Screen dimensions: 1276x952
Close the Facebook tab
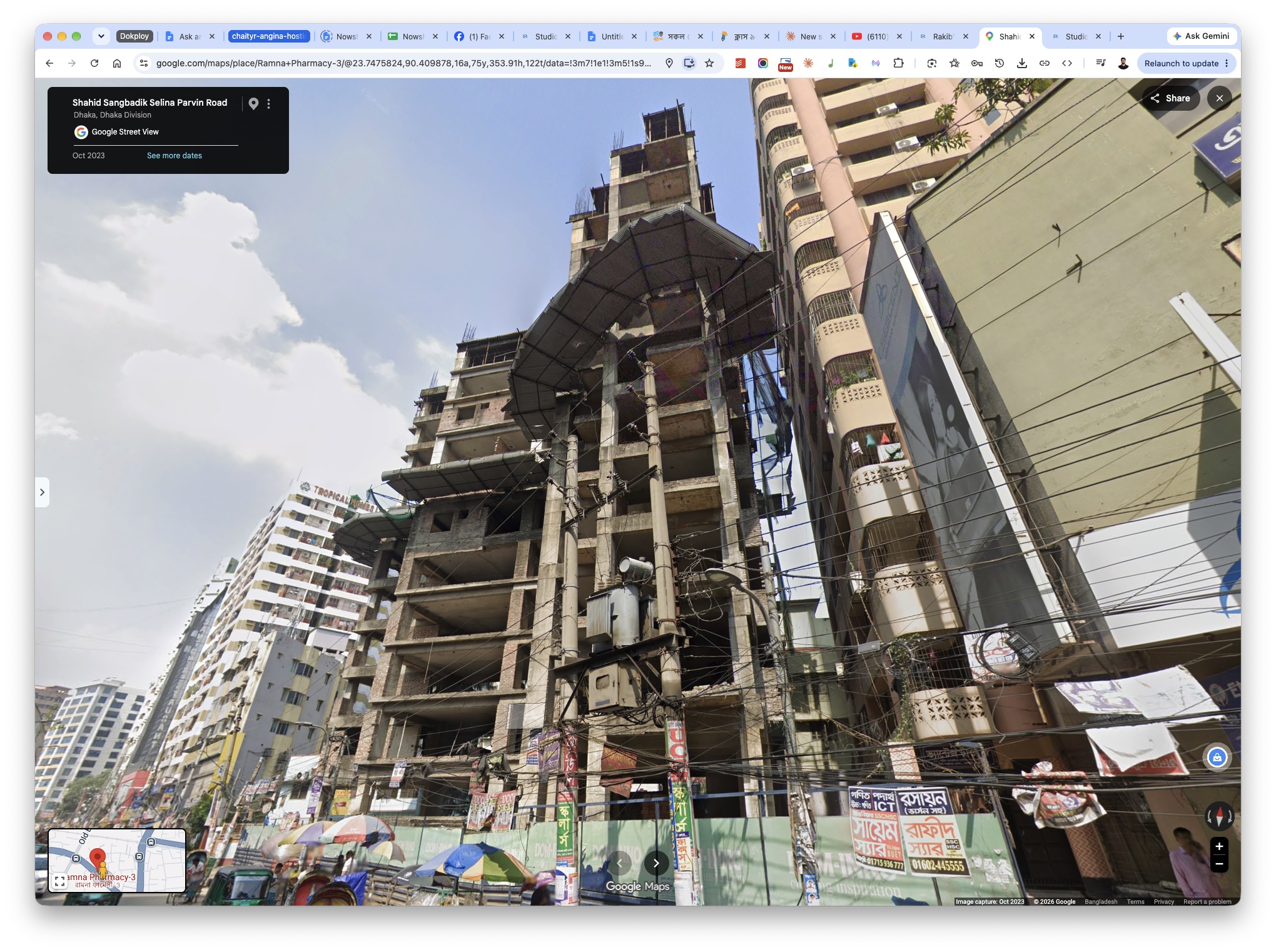502,36
